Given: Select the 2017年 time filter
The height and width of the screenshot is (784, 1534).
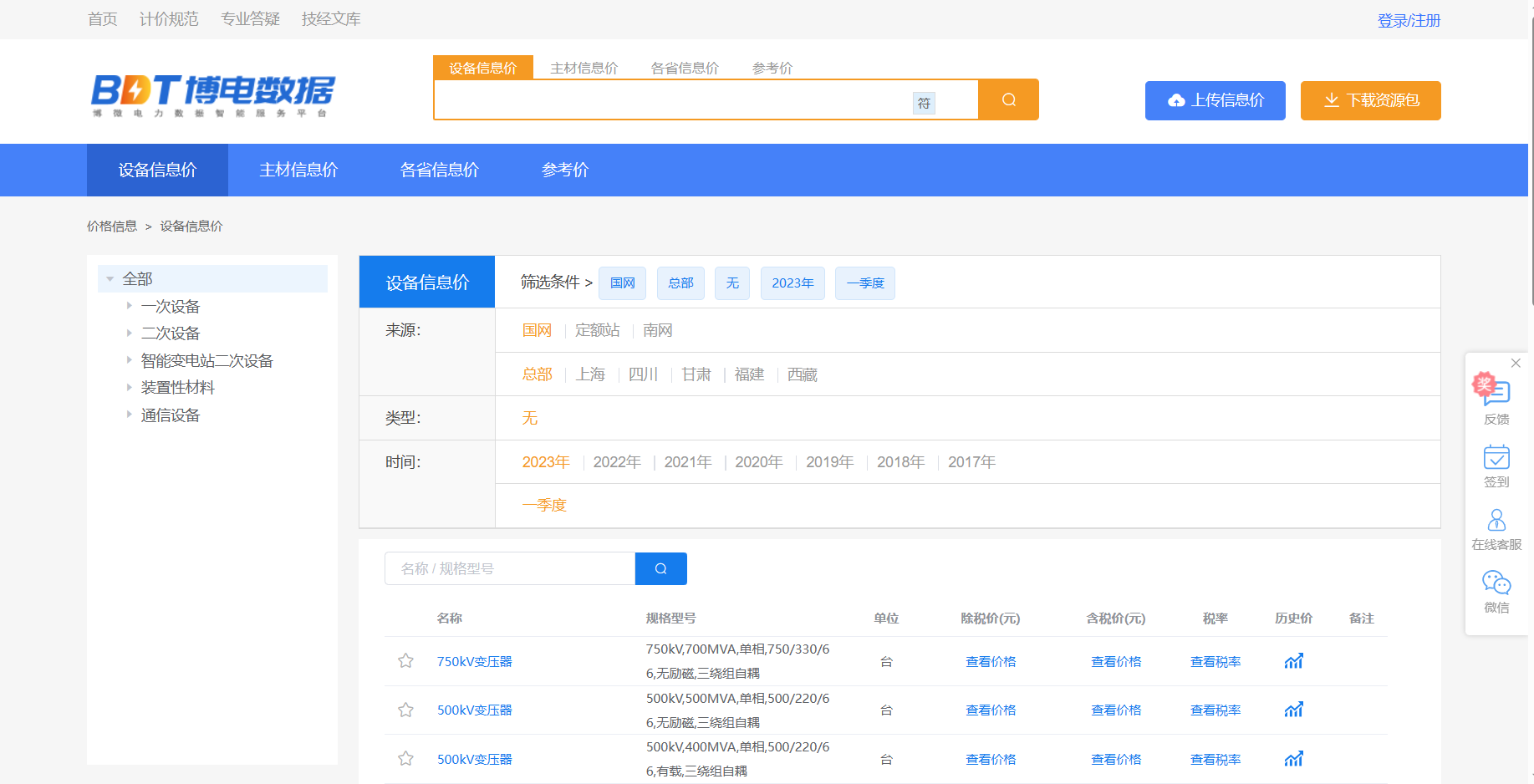Looking at the screenshot, I should (x=972, y=462).
